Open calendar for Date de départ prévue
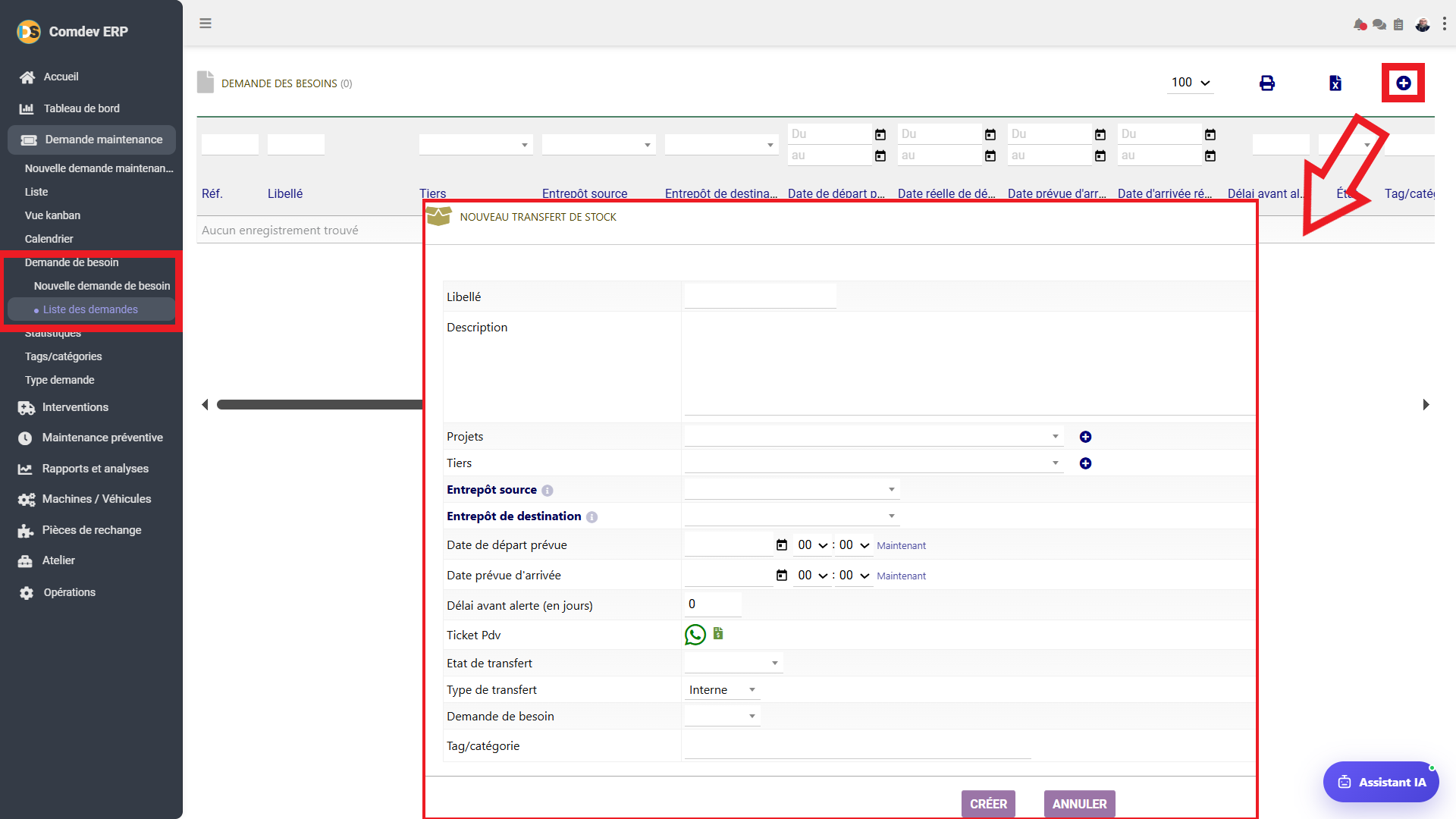The image size is (1456, 819). [x=782, y=544]
